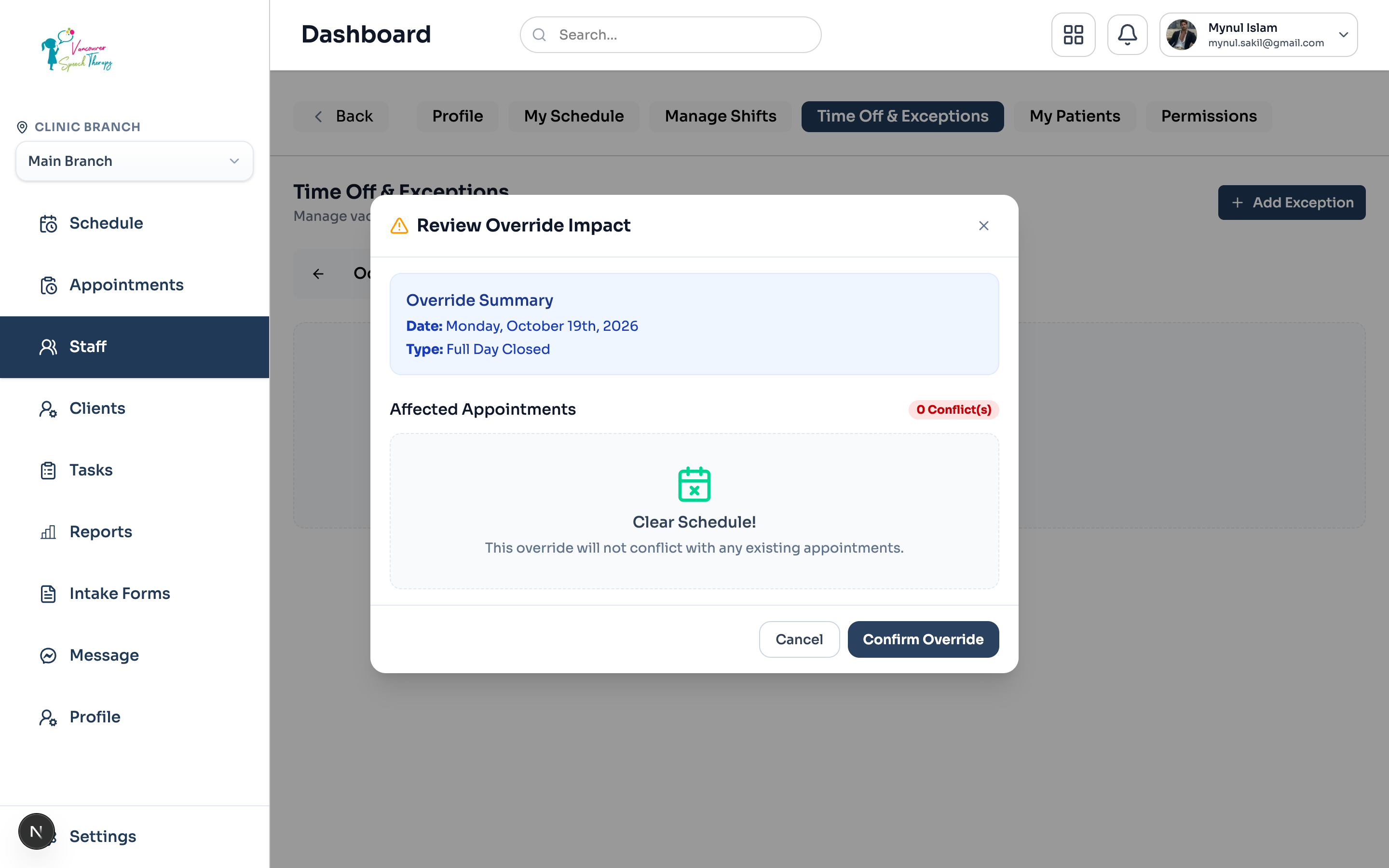
Task: Open Clients in the sidebar
Action: [x=134, y=409]
